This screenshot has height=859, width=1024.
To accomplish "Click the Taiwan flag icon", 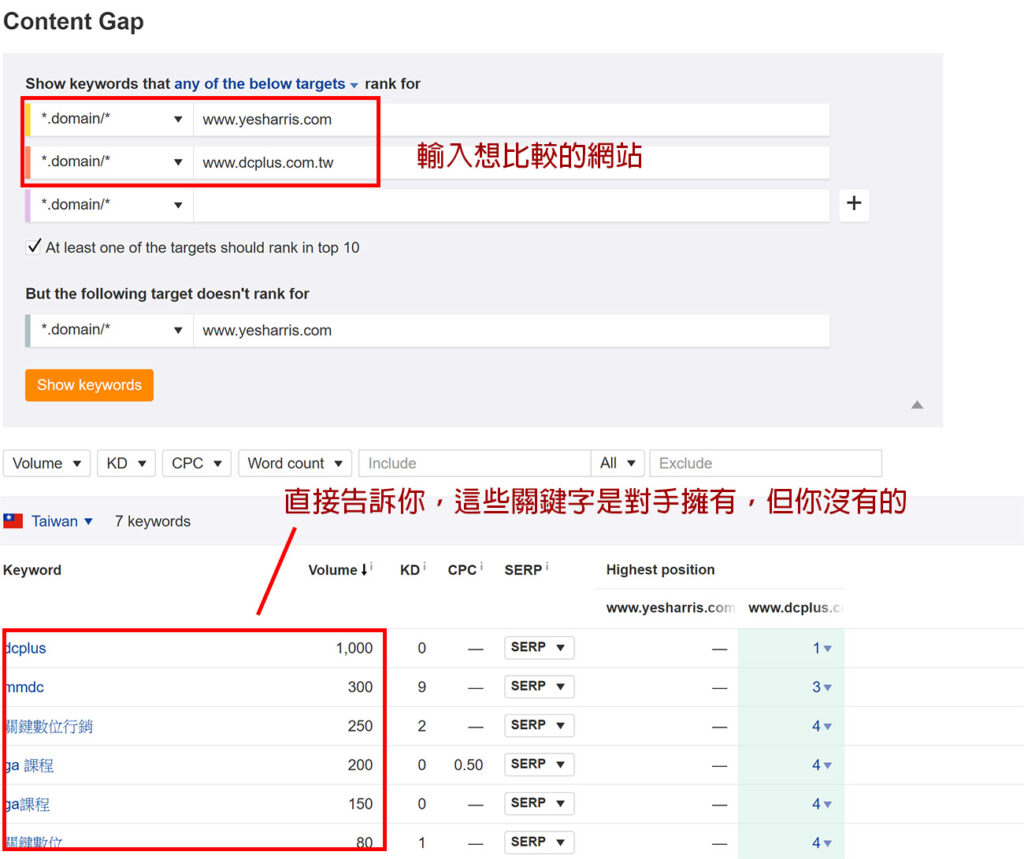I will pos(13,521).
